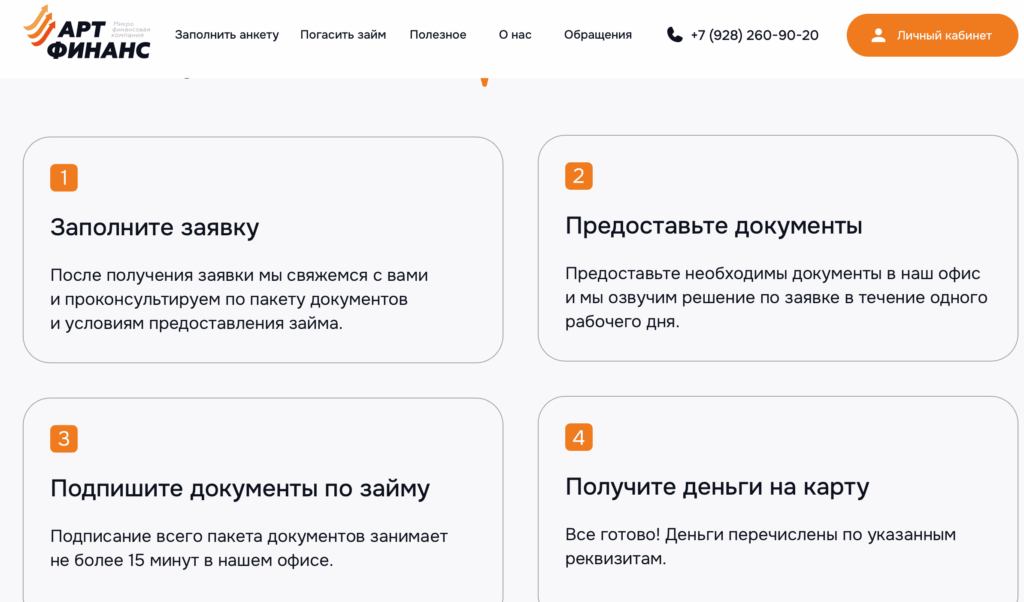Click the Заполните заявку heading
1024x602 pixels.
pos(155,227)
